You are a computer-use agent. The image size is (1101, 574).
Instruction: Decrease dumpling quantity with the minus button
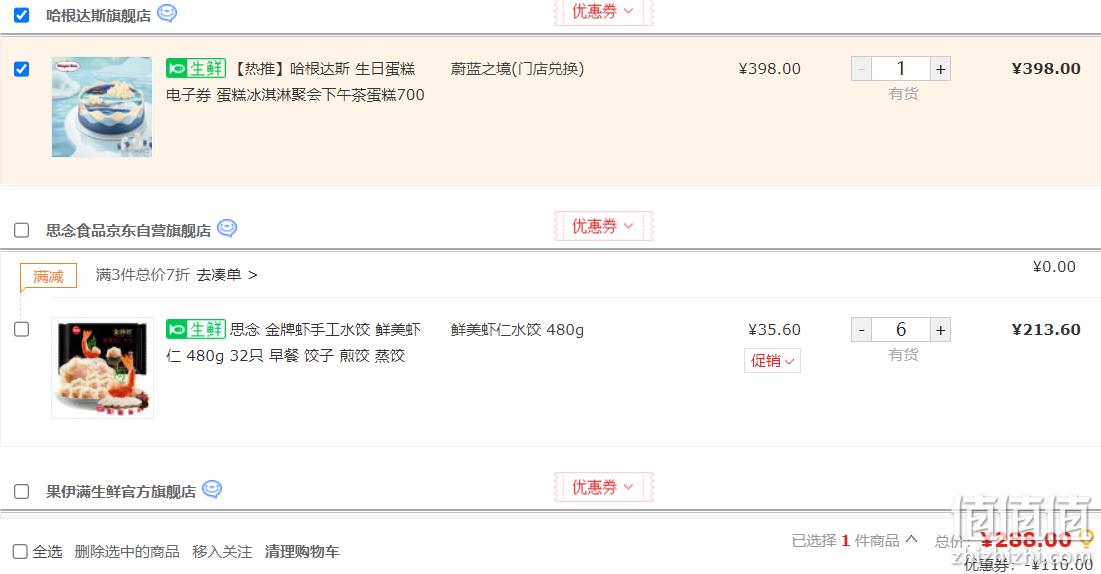point(862,330)
